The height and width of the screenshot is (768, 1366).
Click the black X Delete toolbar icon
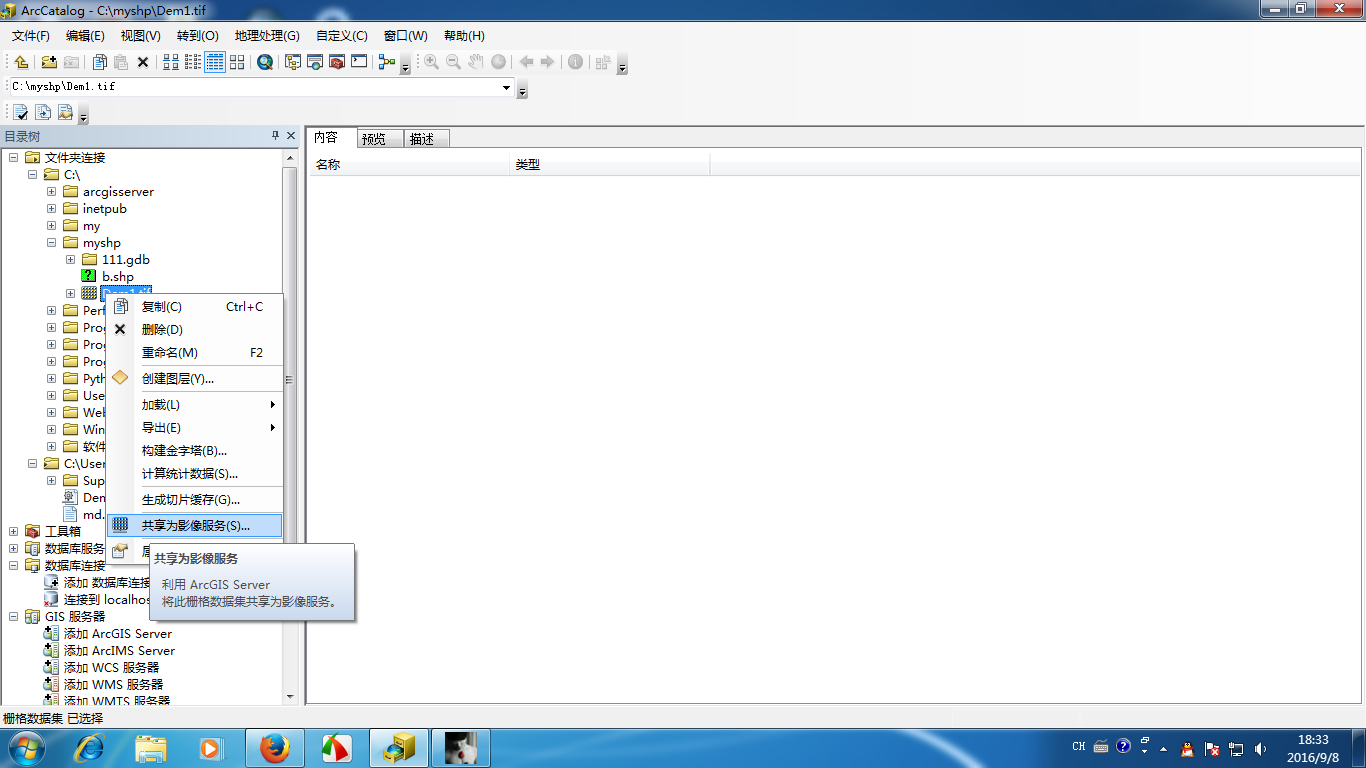point(143,62)
